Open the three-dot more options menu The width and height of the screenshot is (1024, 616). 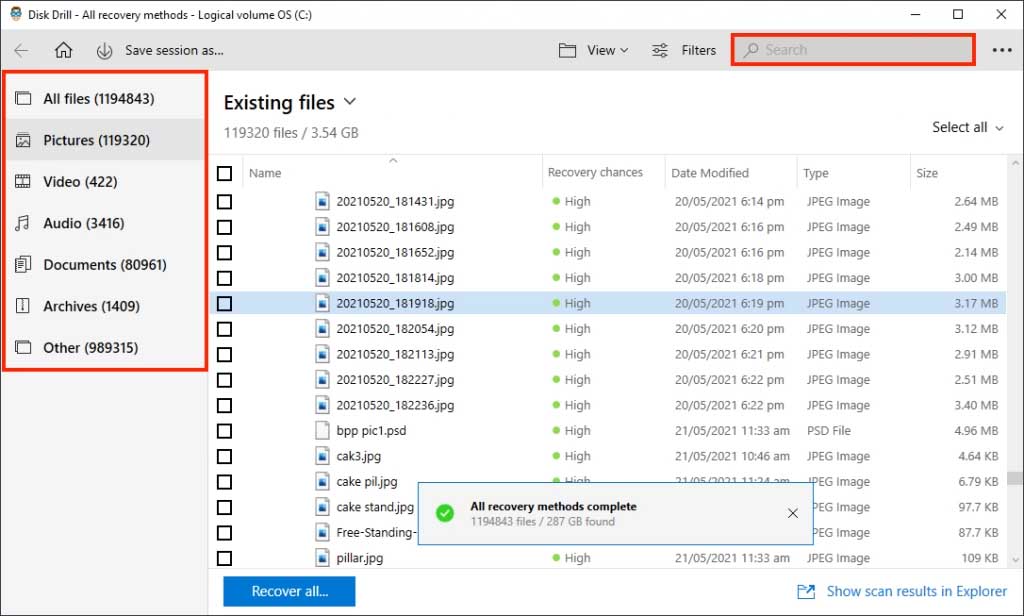[1002, 50]
